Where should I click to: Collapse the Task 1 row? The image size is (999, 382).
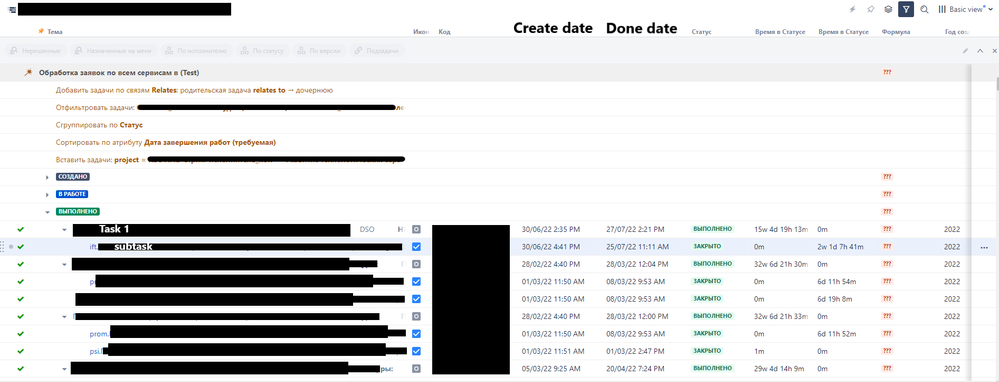64,229
